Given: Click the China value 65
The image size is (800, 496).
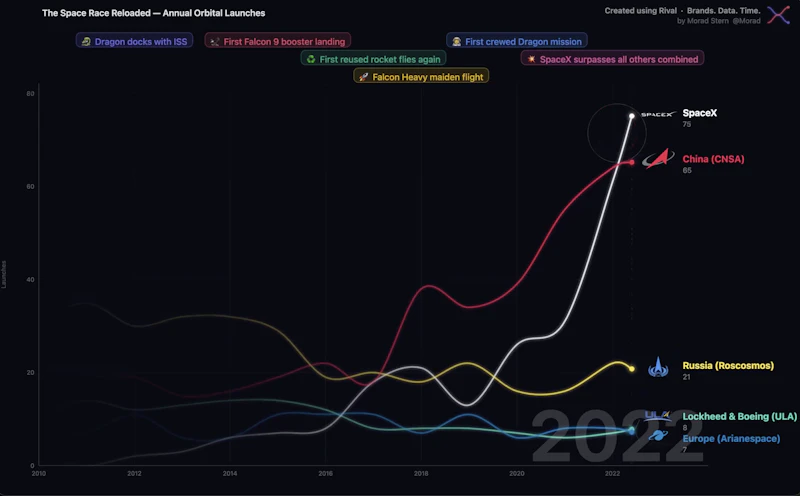Looking at the screenshot, I should pyautogui.click(x=687, y=170).
